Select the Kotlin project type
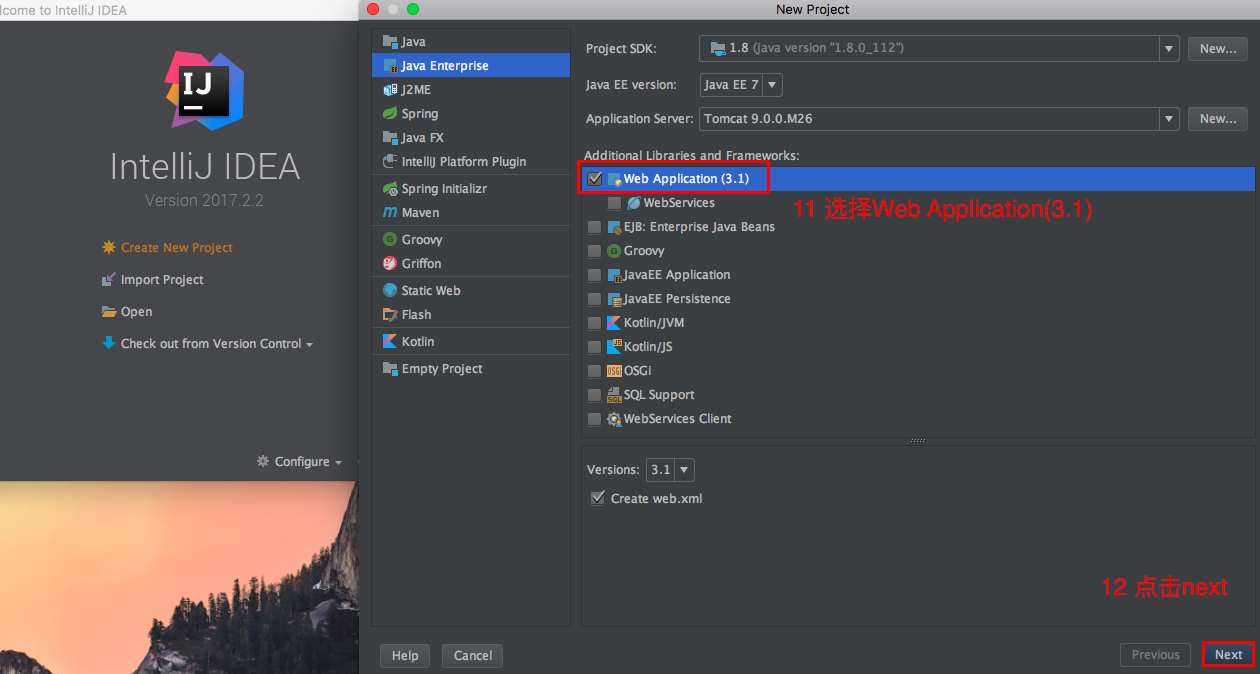1260x674 pixels. (471, 342)
